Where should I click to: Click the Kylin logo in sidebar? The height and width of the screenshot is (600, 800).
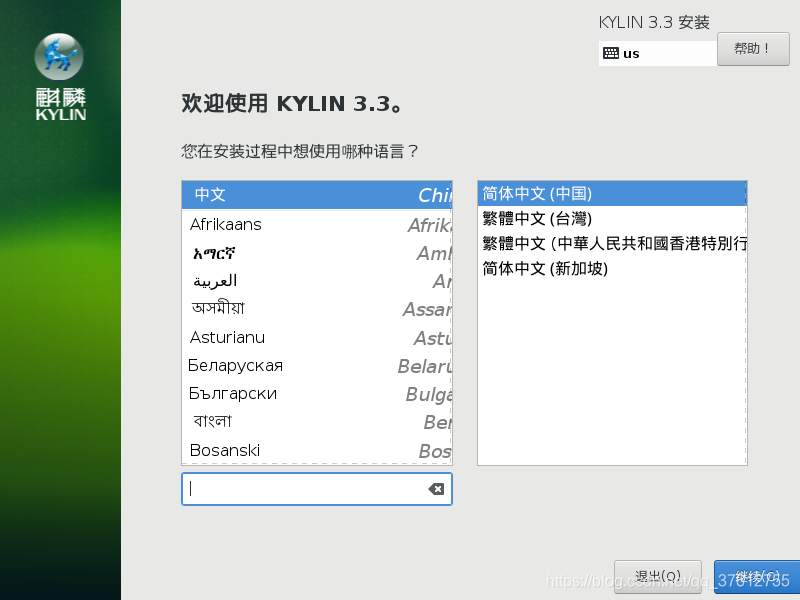(x=60, y=77)
